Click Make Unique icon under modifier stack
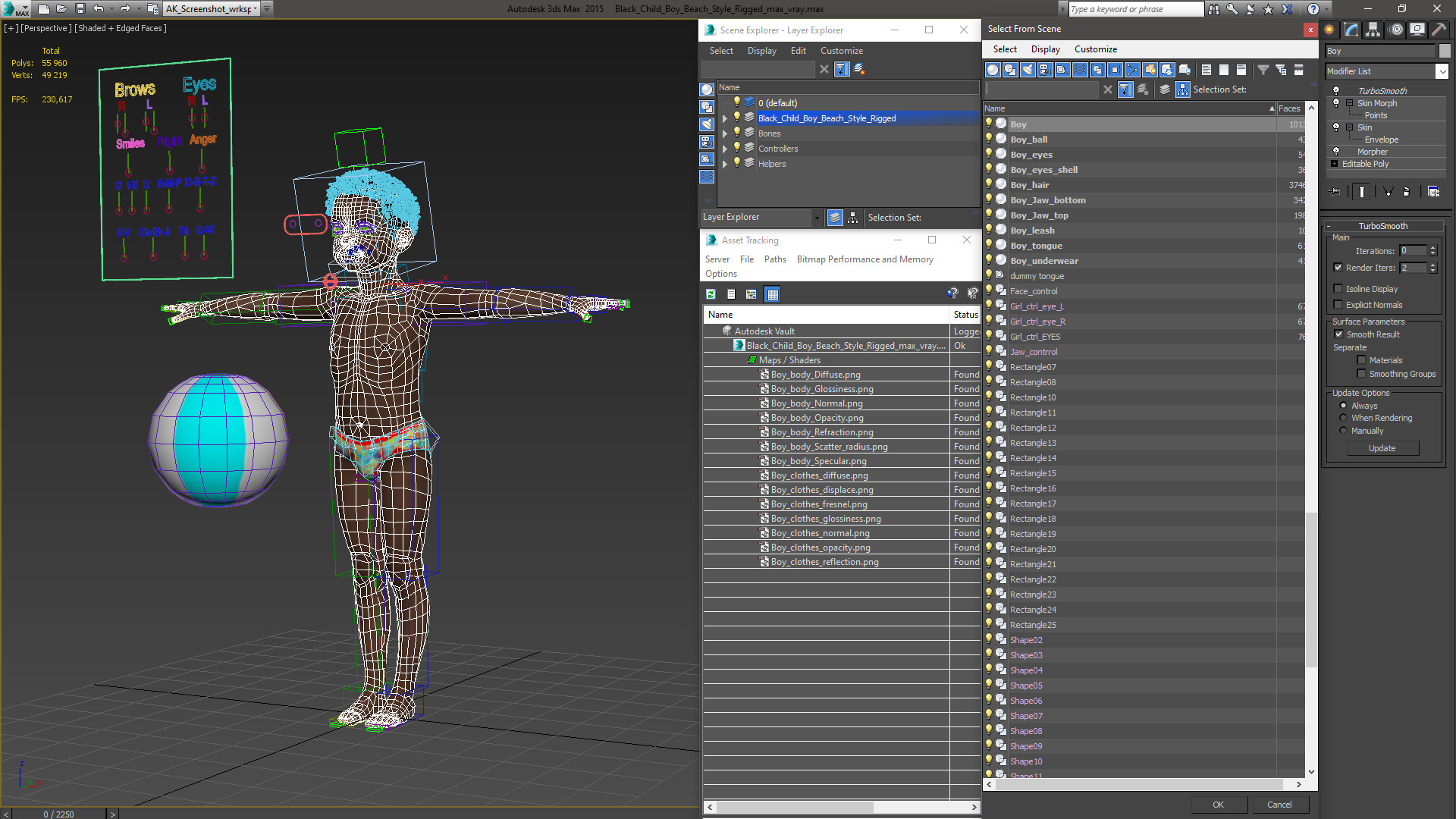 (1388, 192)
